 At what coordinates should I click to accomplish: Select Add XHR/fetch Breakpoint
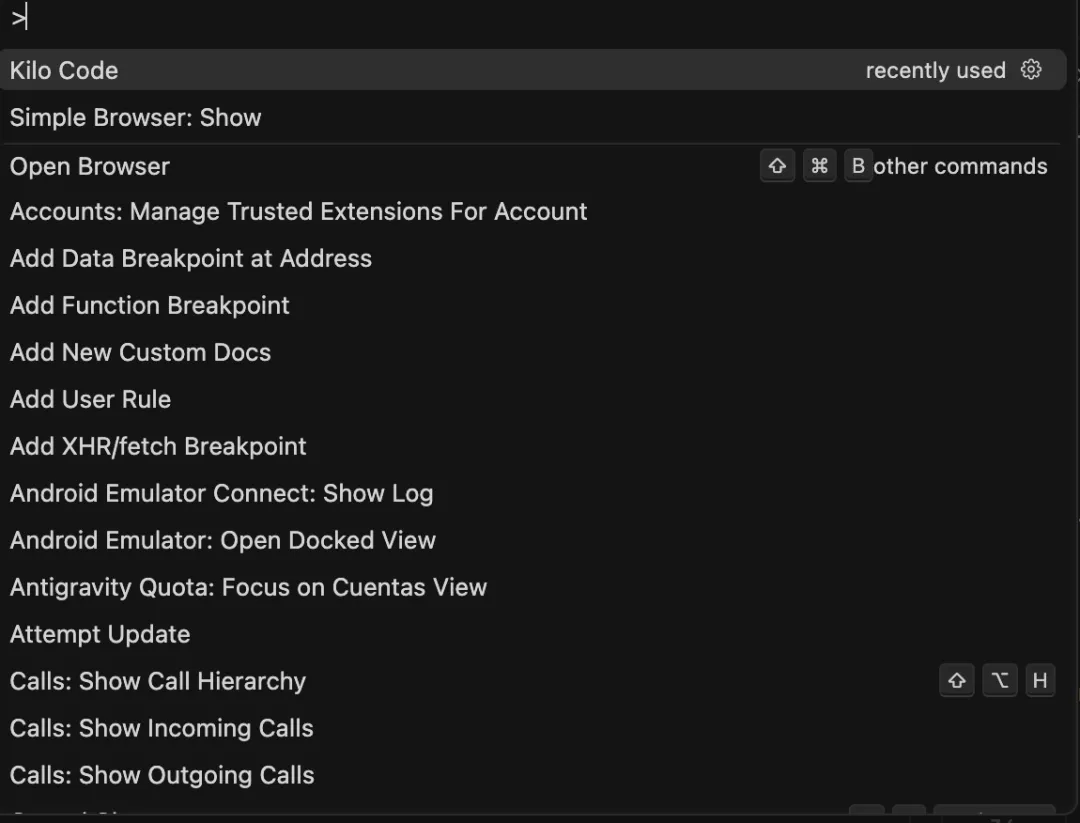click(x=158, y=447)
